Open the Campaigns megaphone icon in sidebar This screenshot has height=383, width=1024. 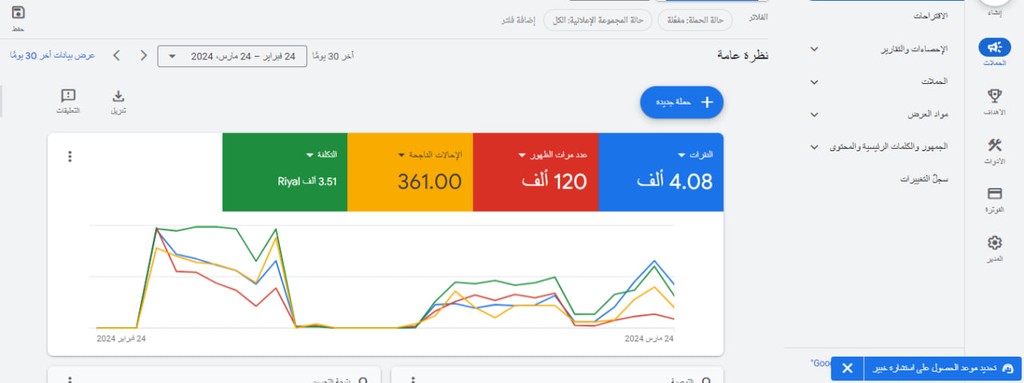pos(994,48)
